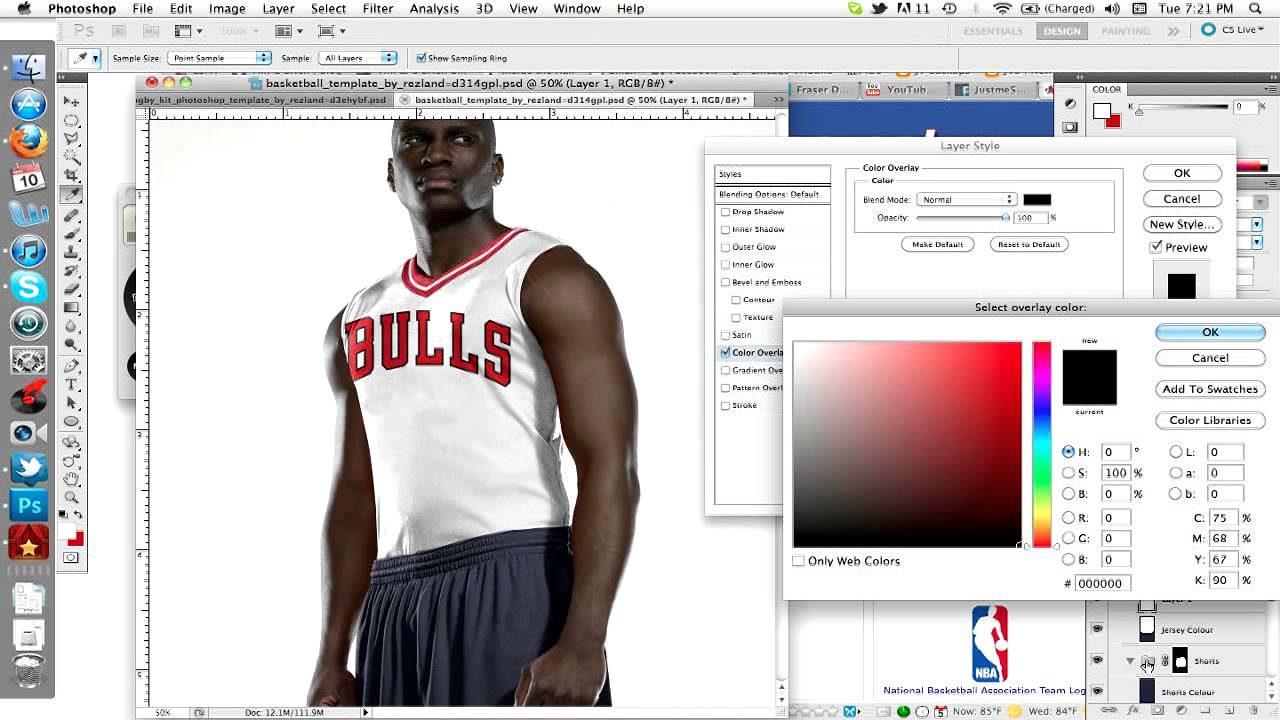Select the Hand tool
The height and width of the screenshot is (720, 1280).
click(72, 478)
